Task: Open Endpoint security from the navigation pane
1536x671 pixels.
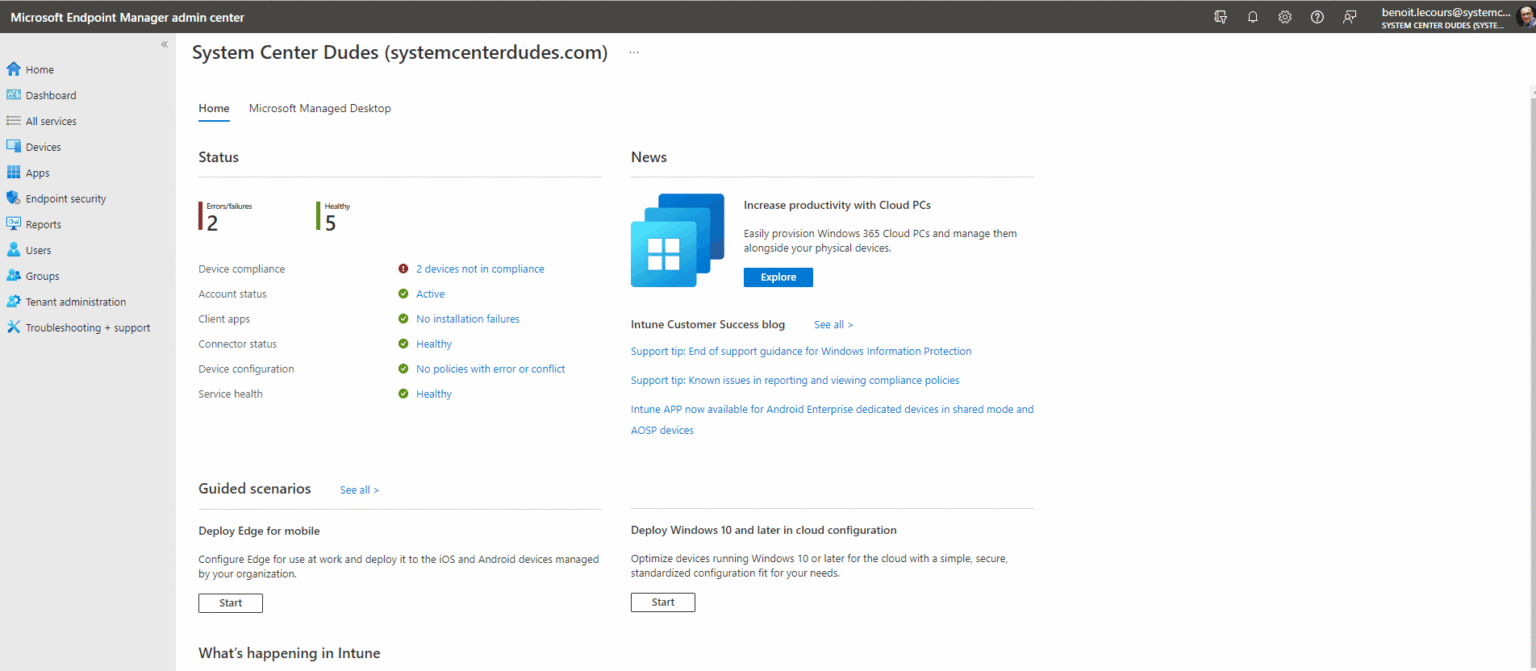Action: [x=62, y=198]
